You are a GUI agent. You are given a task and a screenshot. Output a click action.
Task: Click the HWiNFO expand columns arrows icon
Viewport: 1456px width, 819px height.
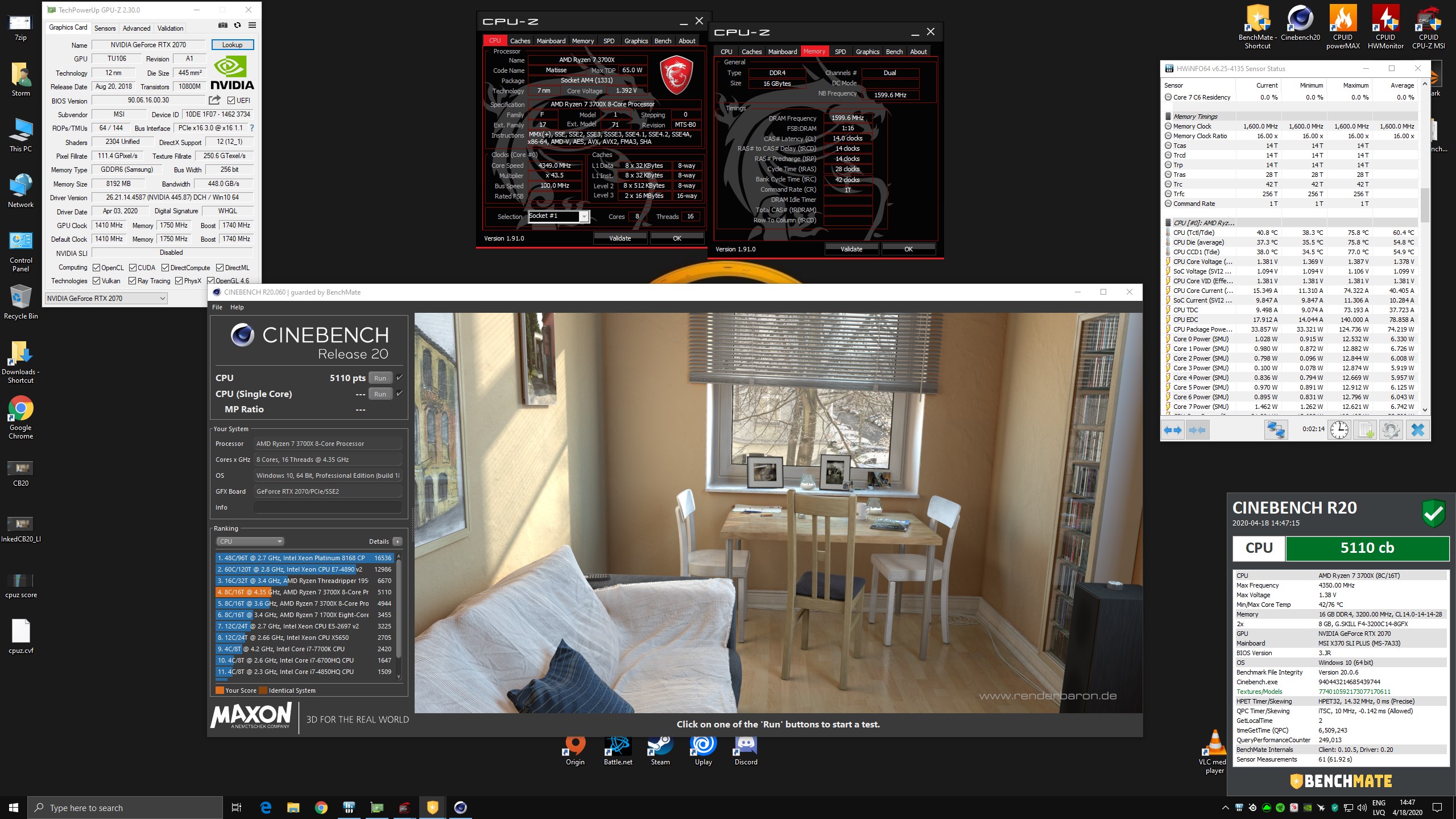[x=1173, y=430]
